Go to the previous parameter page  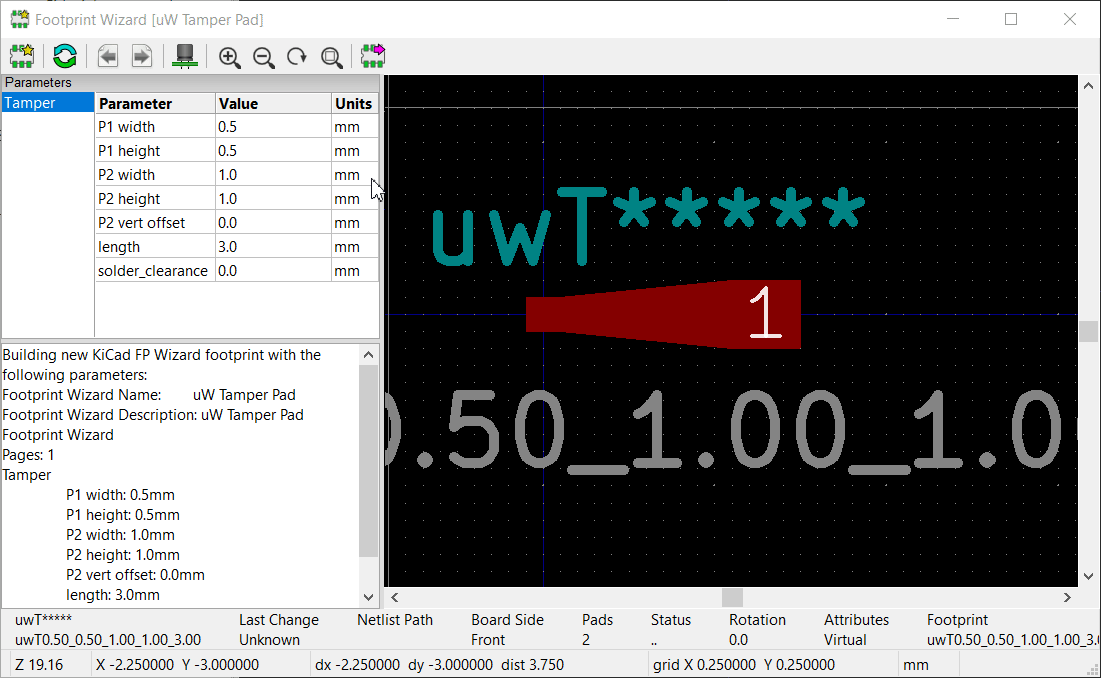[x=108, y=57]
